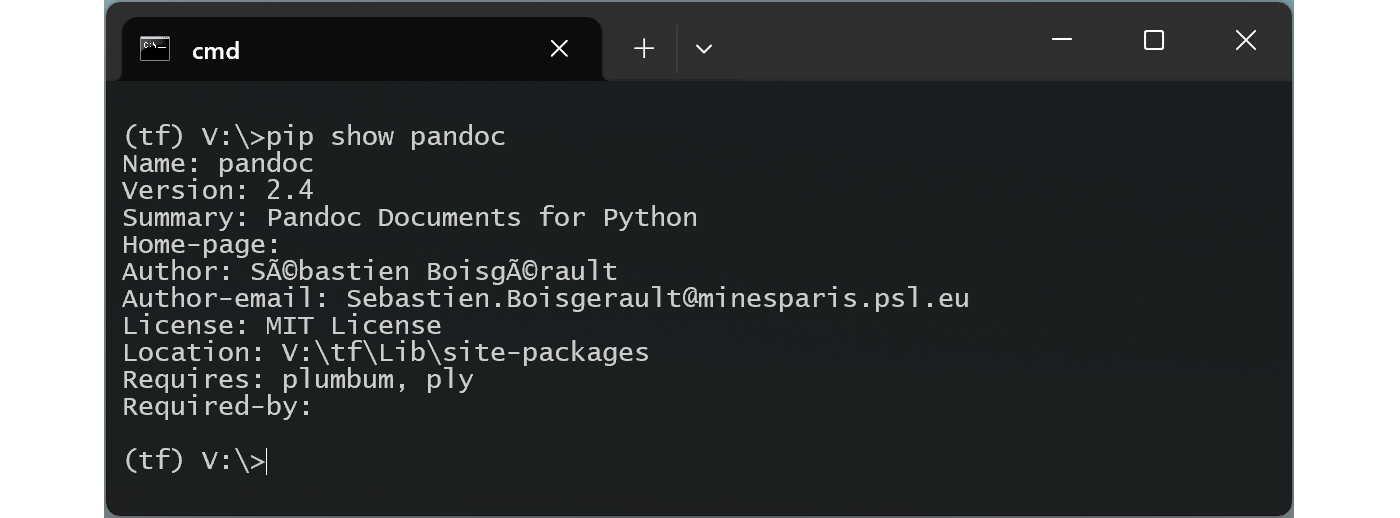Click the "Version: 2.4" output line
The height and width of the screenshot is (518, 1400).
(x=218, y=190)
